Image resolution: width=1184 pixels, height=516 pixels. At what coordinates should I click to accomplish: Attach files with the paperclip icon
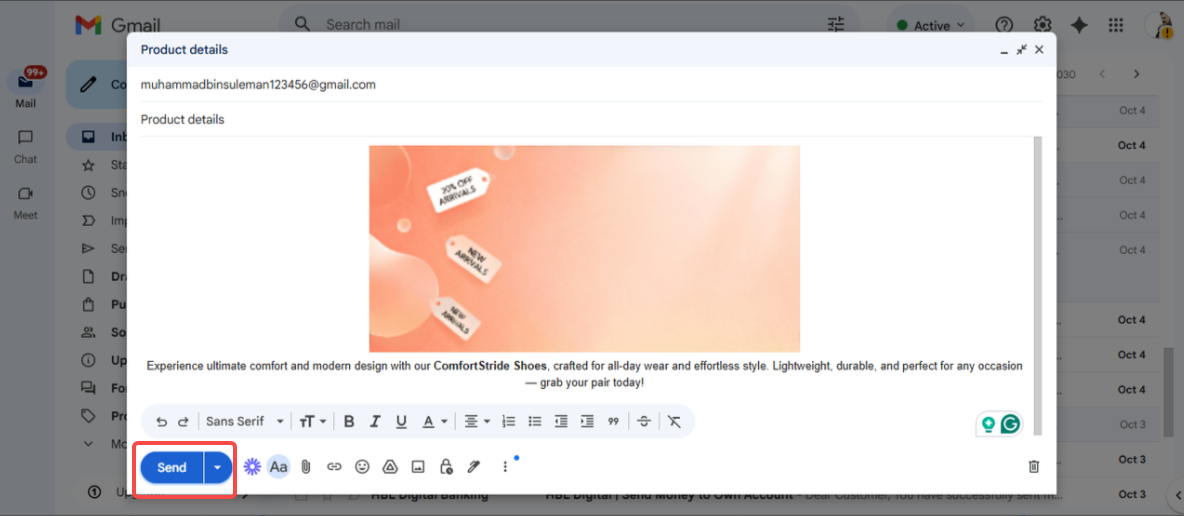306,467
